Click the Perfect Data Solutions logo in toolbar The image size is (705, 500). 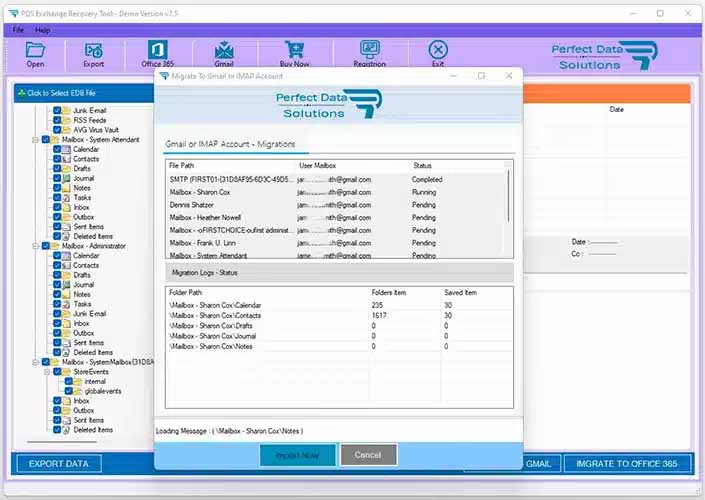point(604,56)
